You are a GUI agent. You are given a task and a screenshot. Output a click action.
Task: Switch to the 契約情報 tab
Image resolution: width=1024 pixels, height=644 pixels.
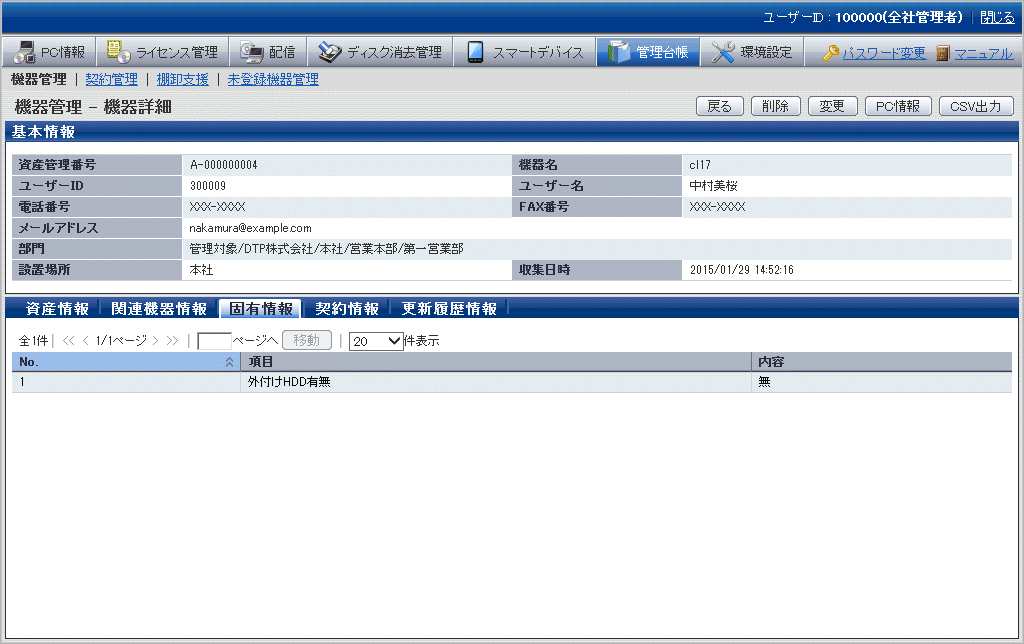347,308
